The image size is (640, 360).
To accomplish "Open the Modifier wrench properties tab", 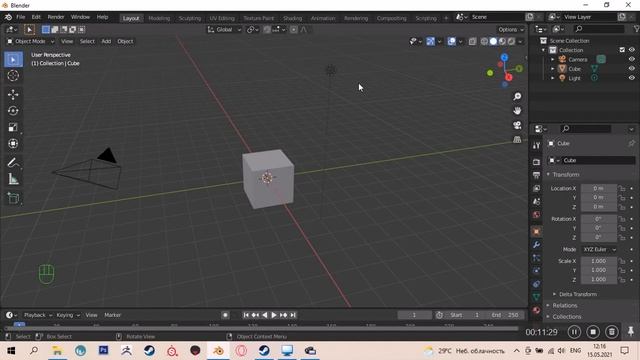I will point(536,244).
